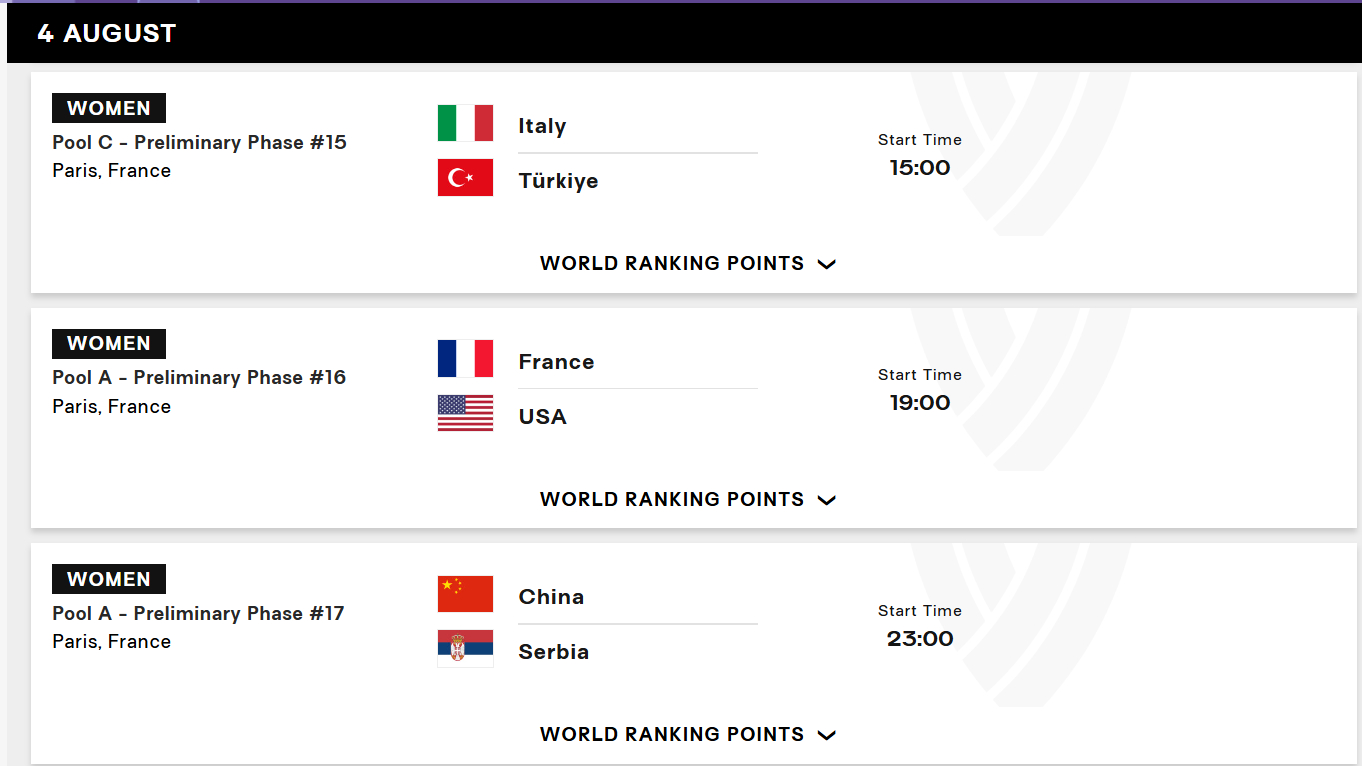Click the WOMEN badge on match #15

point(109,108)
